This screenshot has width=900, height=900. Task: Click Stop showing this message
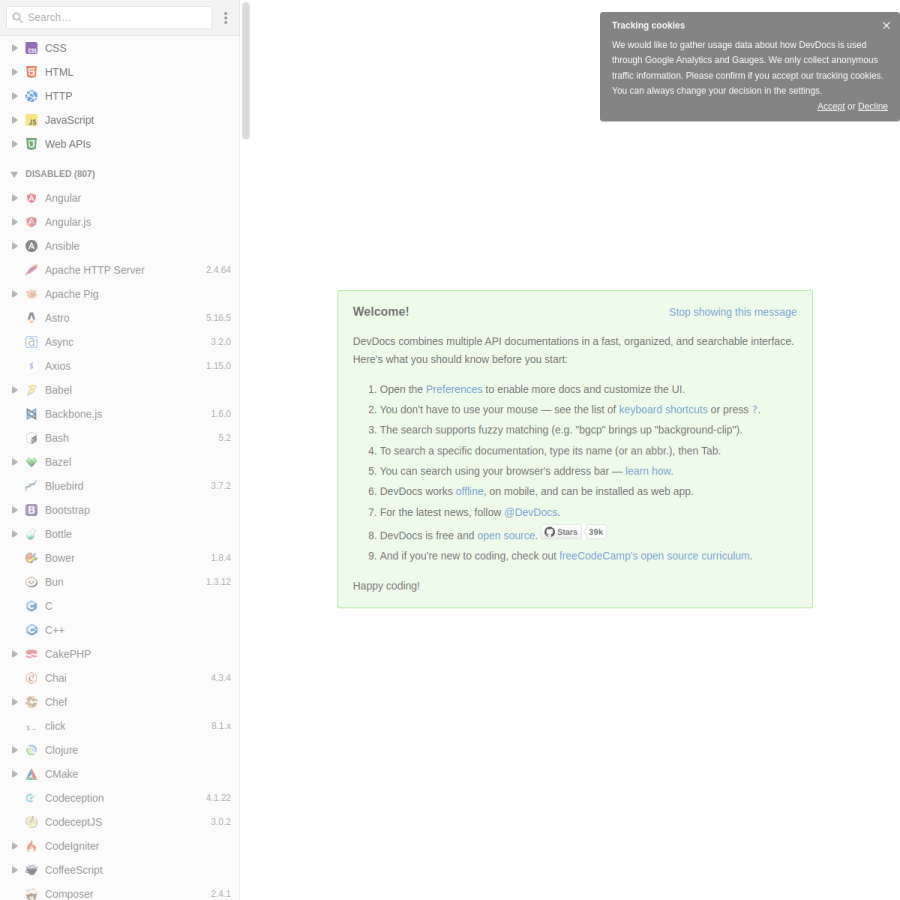pyautogui.click(x=732, y=312)
